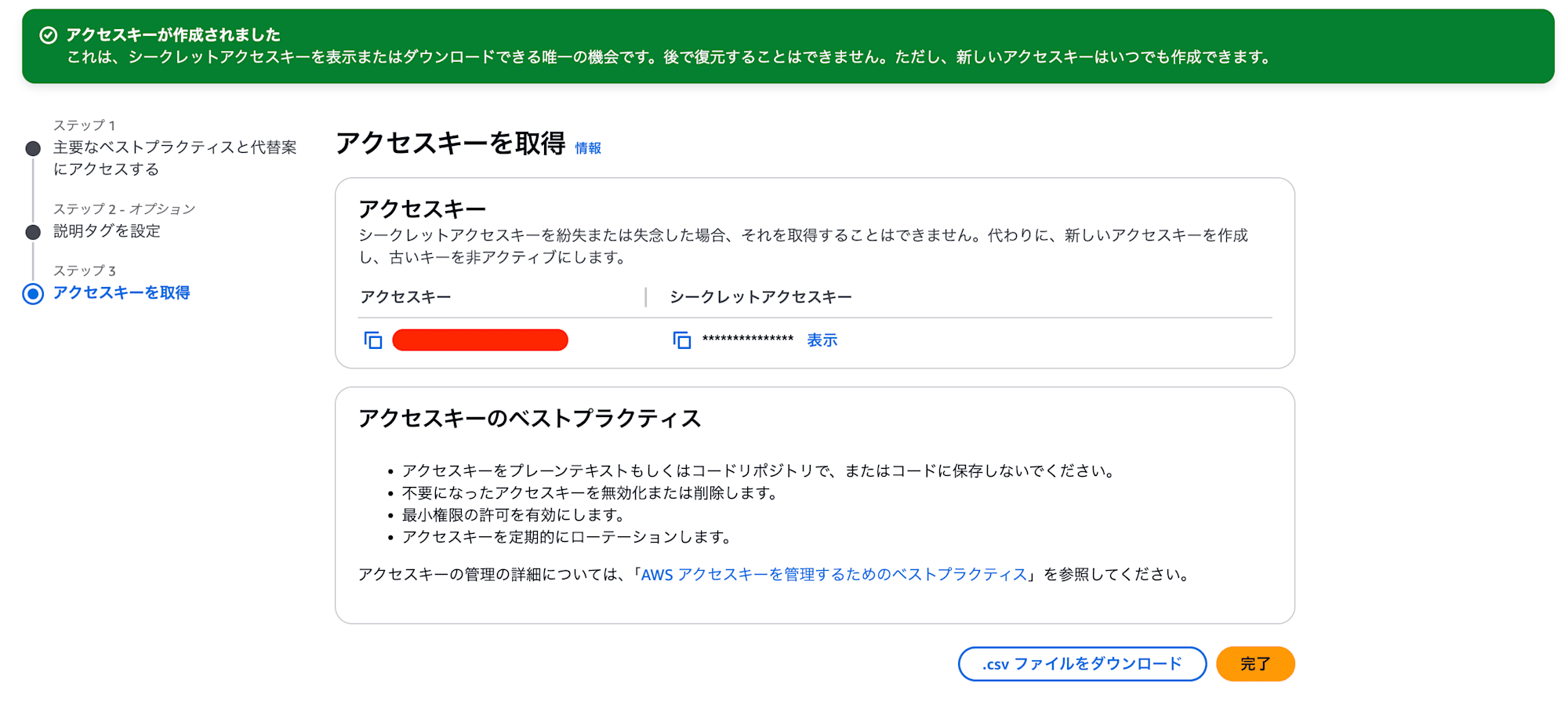Open the AWS アクセスキーを管理するためのベストプラクティス link

pyautogui.click(x=834, y=575)
